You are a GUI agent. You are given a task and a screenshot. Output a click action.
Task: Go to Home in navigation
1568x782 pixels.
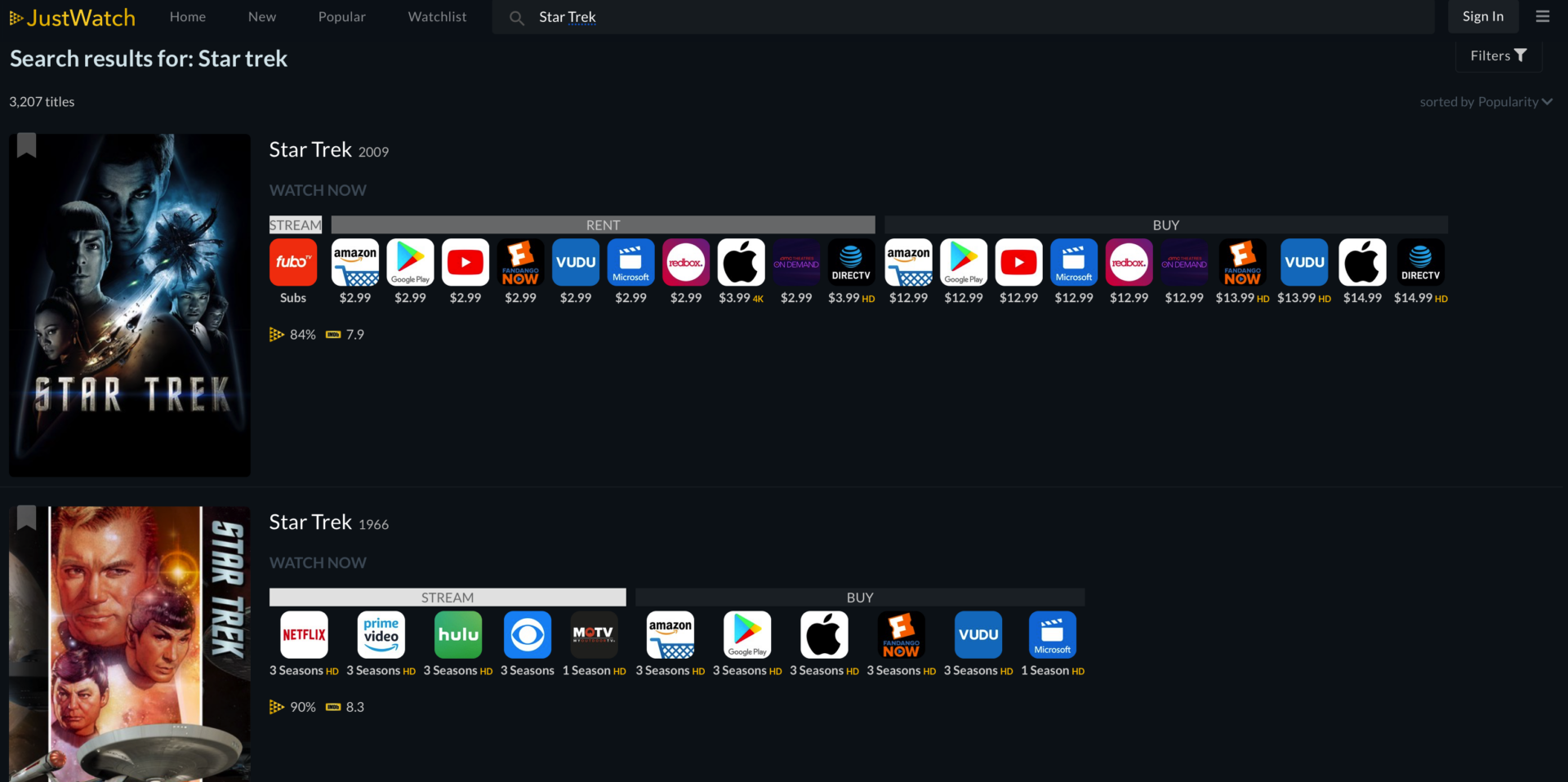click(x=188, y=16)
